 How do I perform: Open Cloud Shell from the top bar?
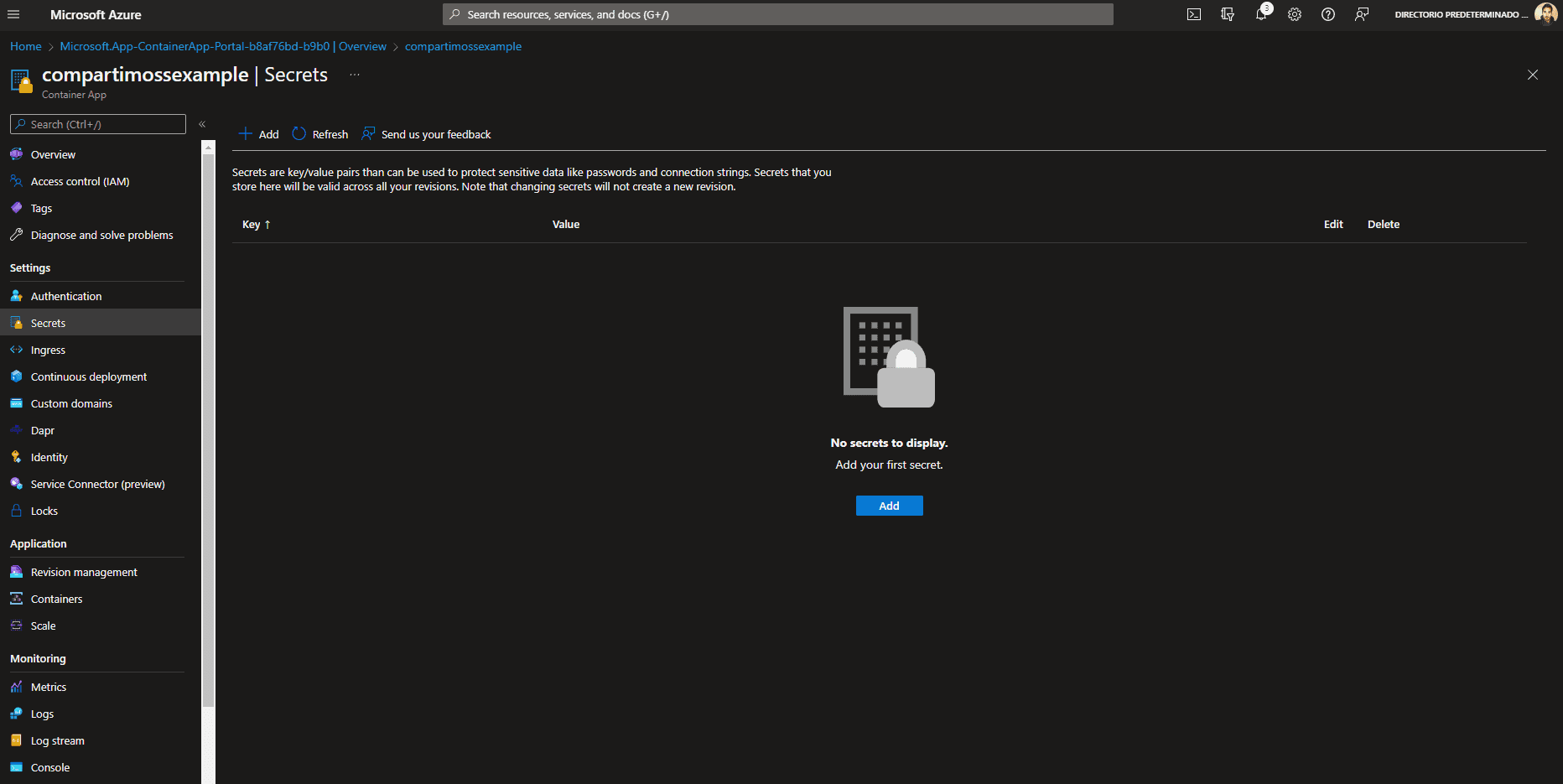click(x=1194, y=14)
